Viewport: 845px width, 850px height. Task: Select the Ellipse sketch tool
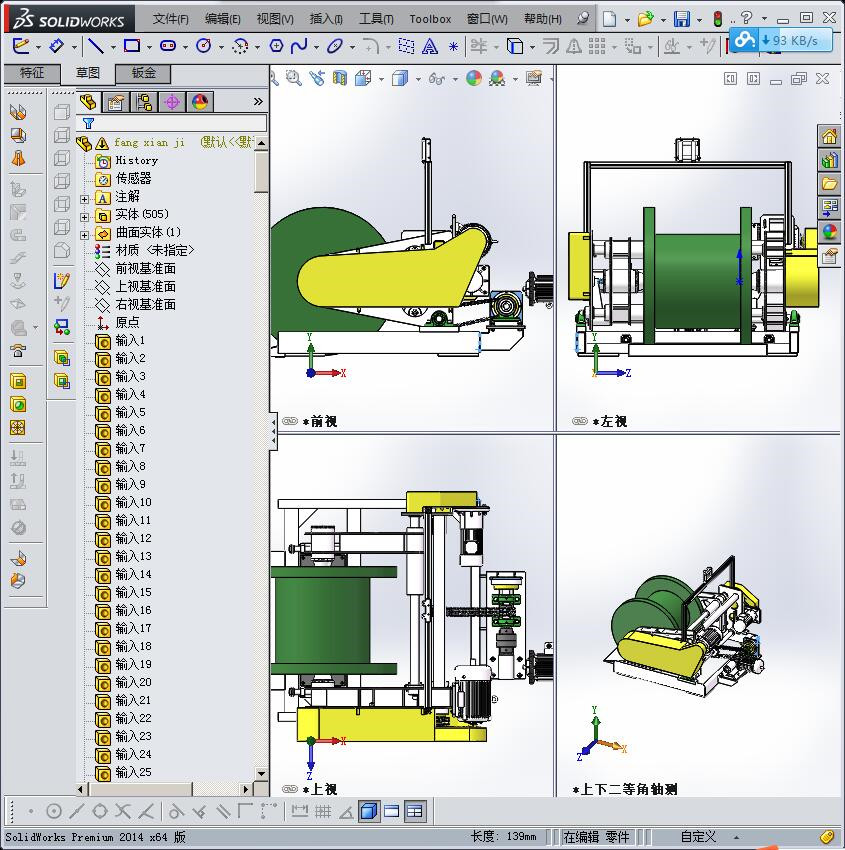click(x=334, y=46)
